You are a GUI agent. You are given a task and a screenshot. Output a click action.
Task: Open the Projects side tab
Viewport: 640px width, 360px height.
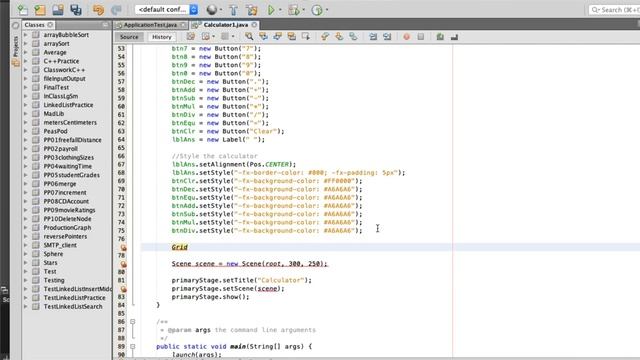click(x=16, y=46)
